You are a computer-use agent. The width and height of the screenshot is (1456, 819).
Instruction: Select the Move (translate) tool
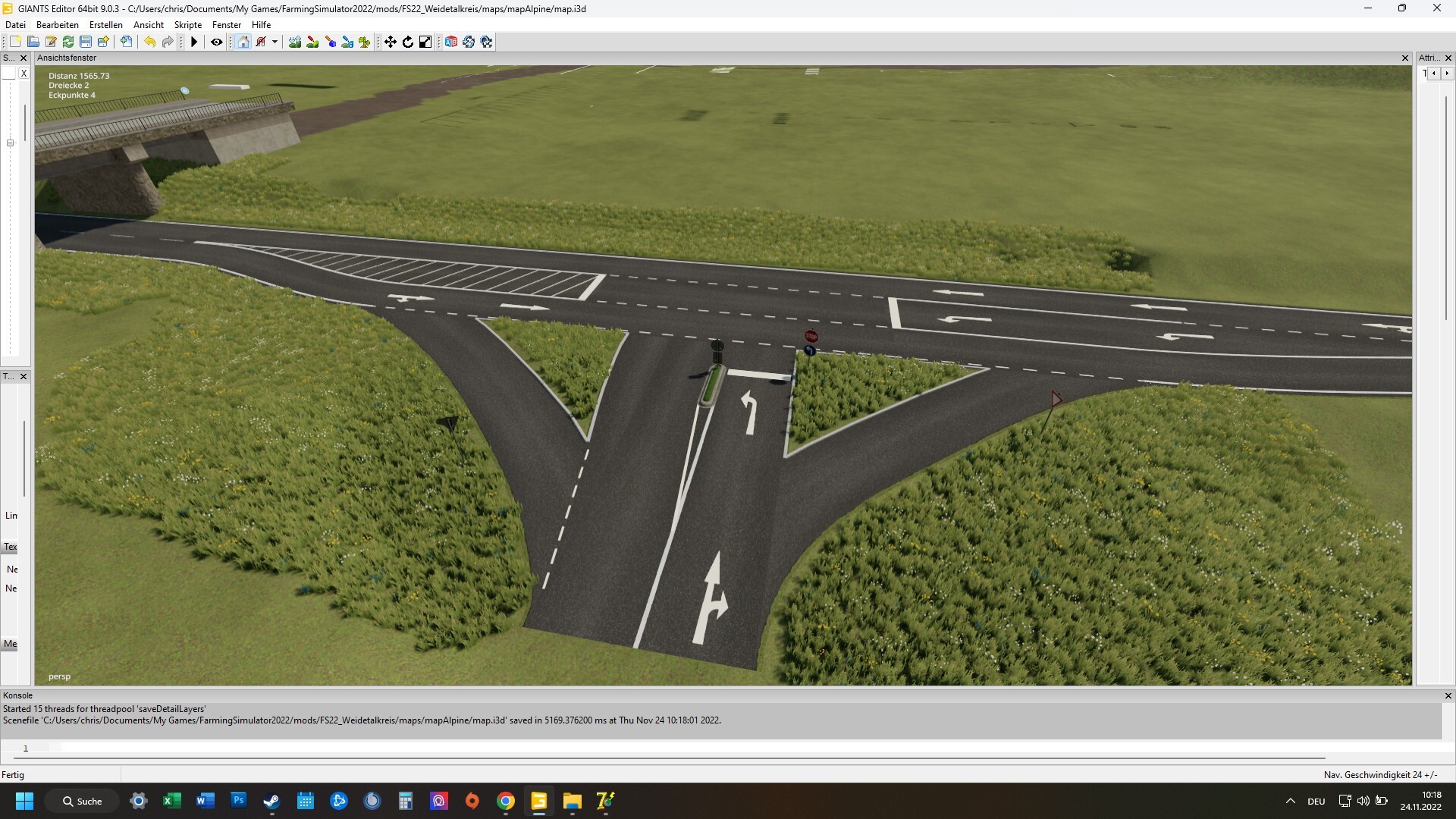click(x=390, y=42)
